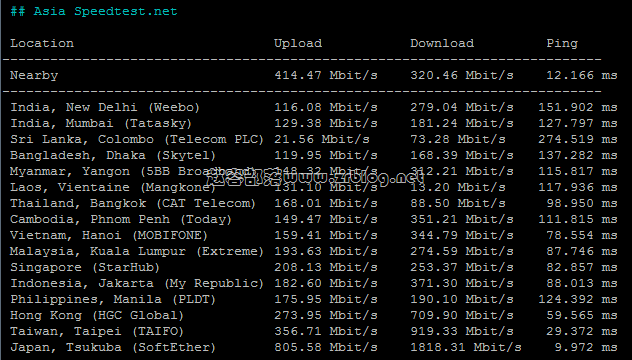This screenshot has height=360, width=632.
Task: Click Vientaine ping 117.936 ms
Action: [x=578, y=187]
